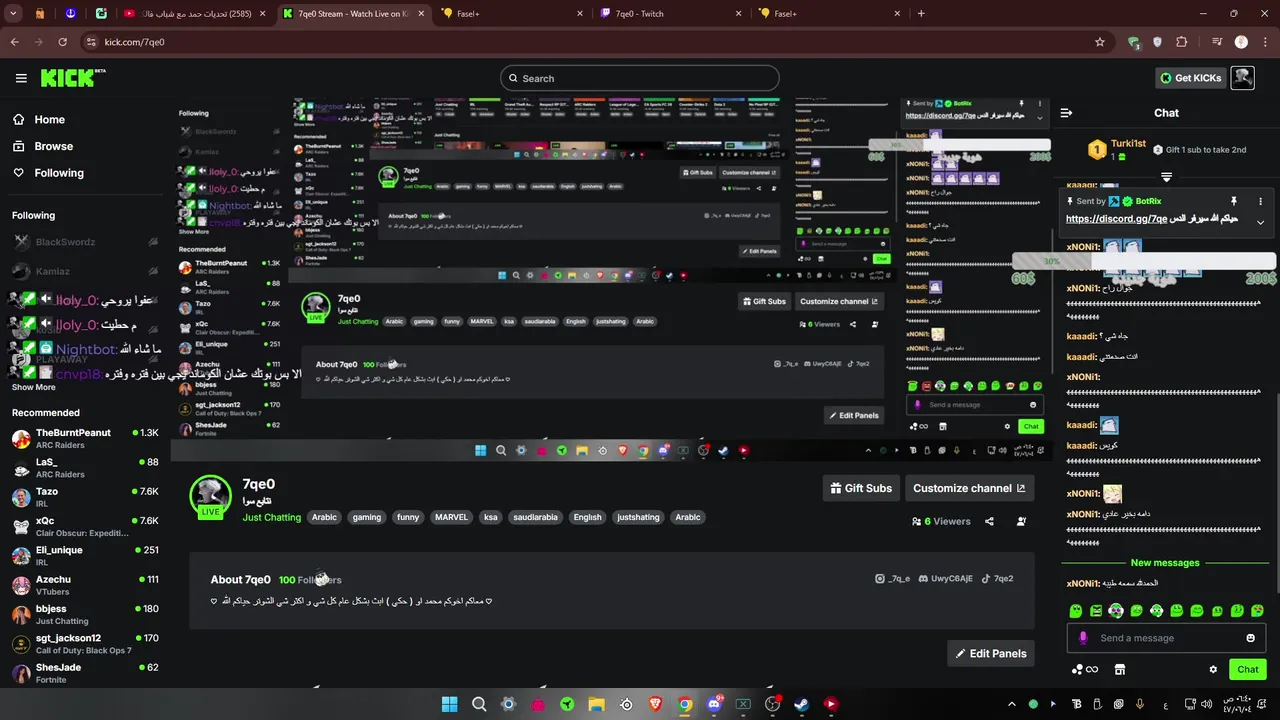
Task: Click Gift Subs button
Action: pyautogui.click(x=861, y=488)
